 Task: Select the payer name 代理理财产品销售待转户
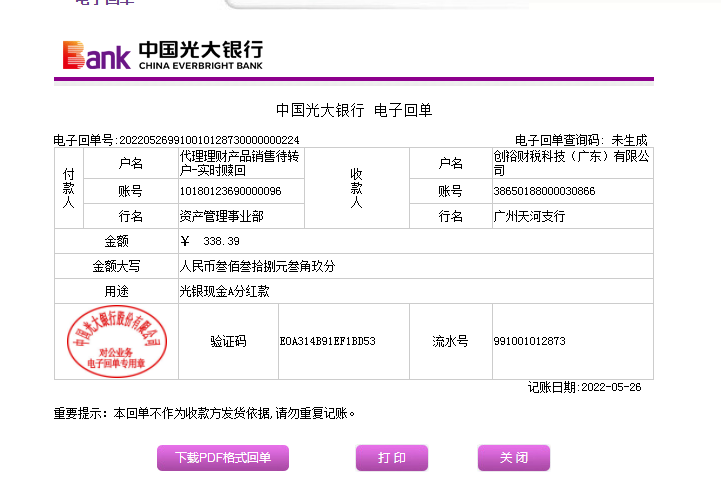click(240, 163)
